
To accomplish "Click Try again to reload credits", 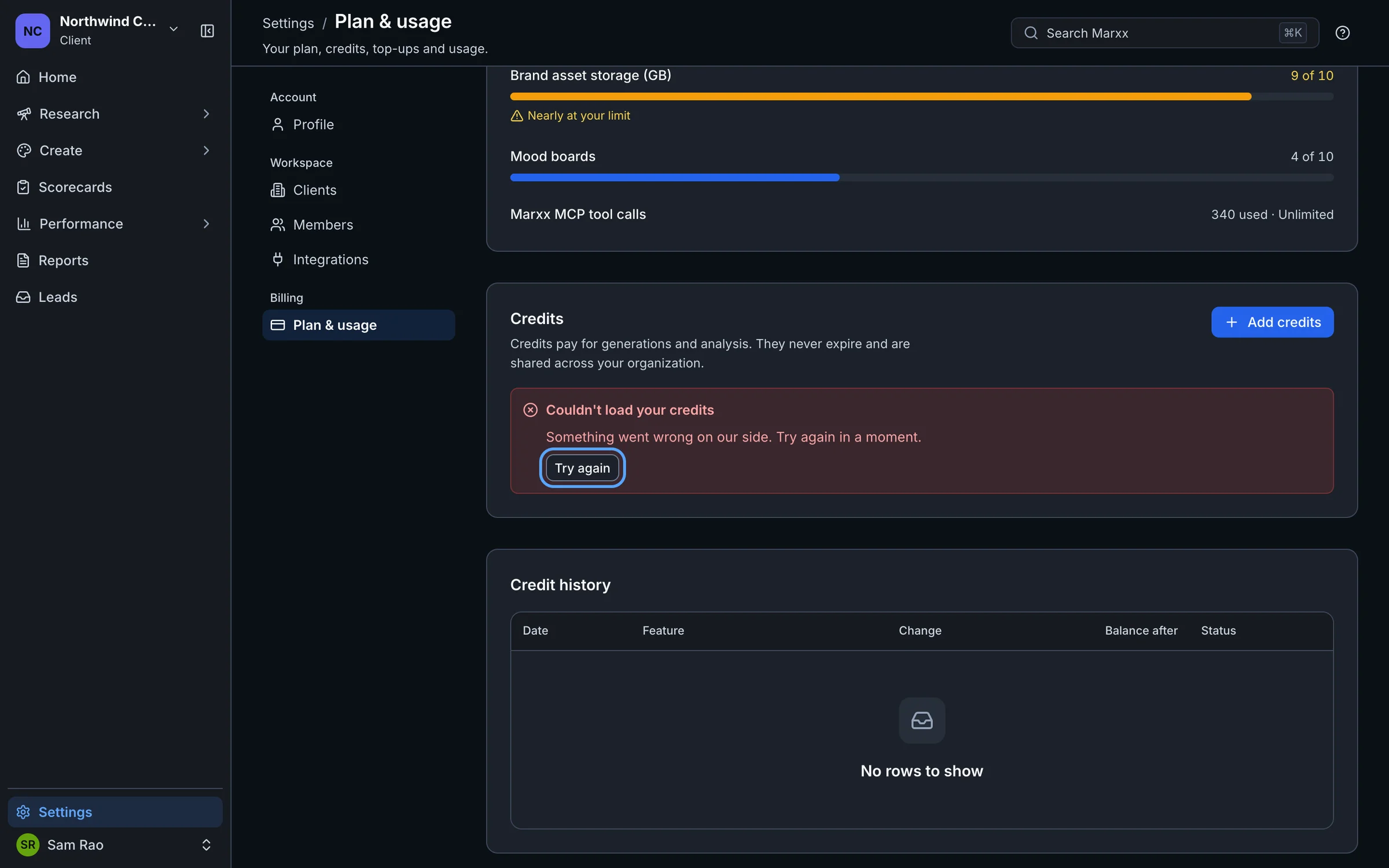I will coord(582,468).
